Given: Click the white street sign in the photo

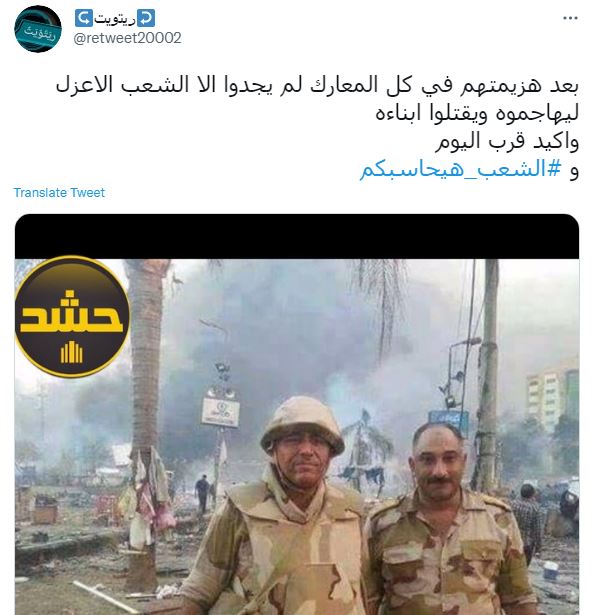Looking at the screenshot, I should [220, 412].
